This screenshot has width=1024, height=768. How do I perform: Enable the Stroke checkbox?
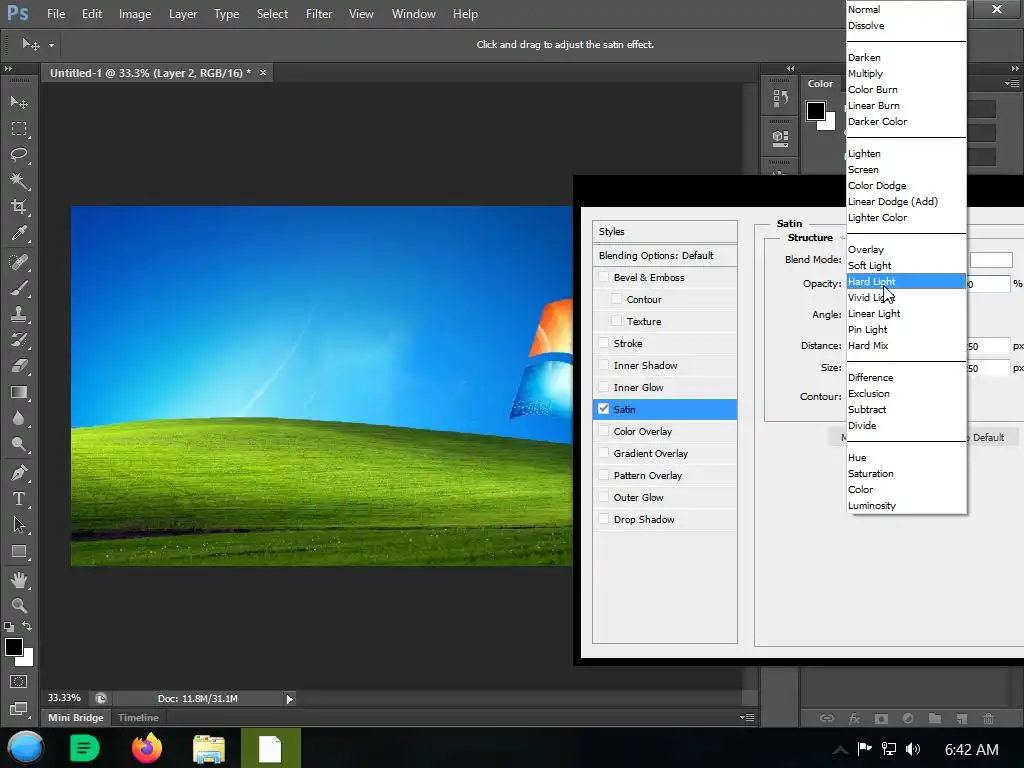(603, 343)
